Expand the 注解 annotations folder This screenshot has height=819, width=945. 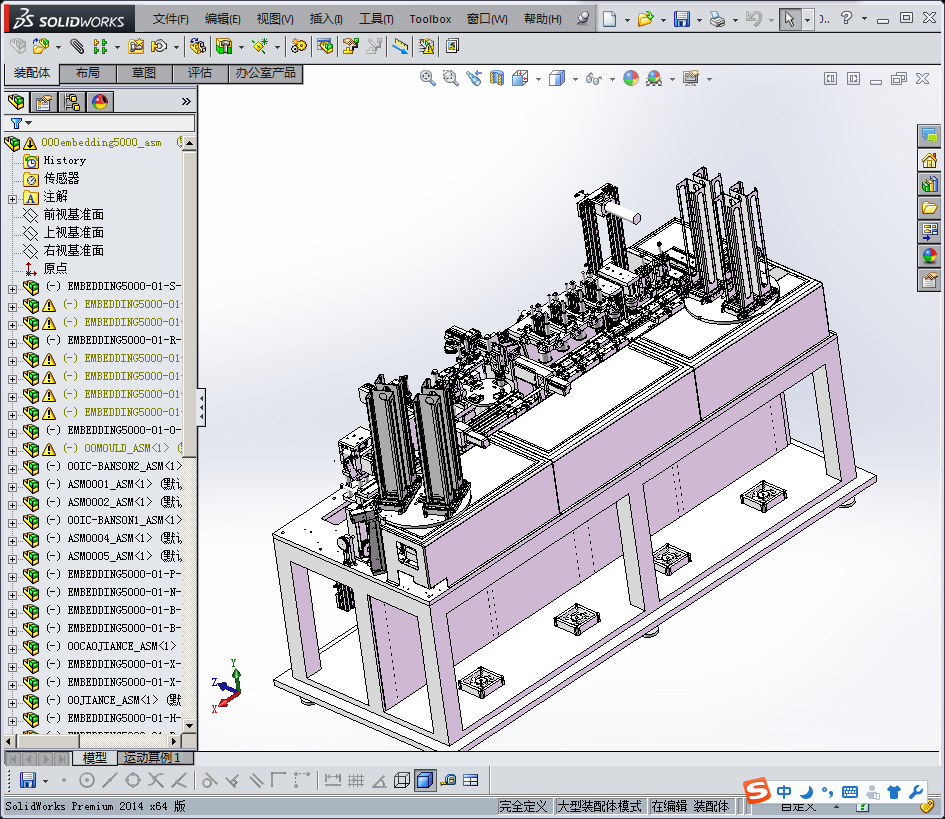12,197
